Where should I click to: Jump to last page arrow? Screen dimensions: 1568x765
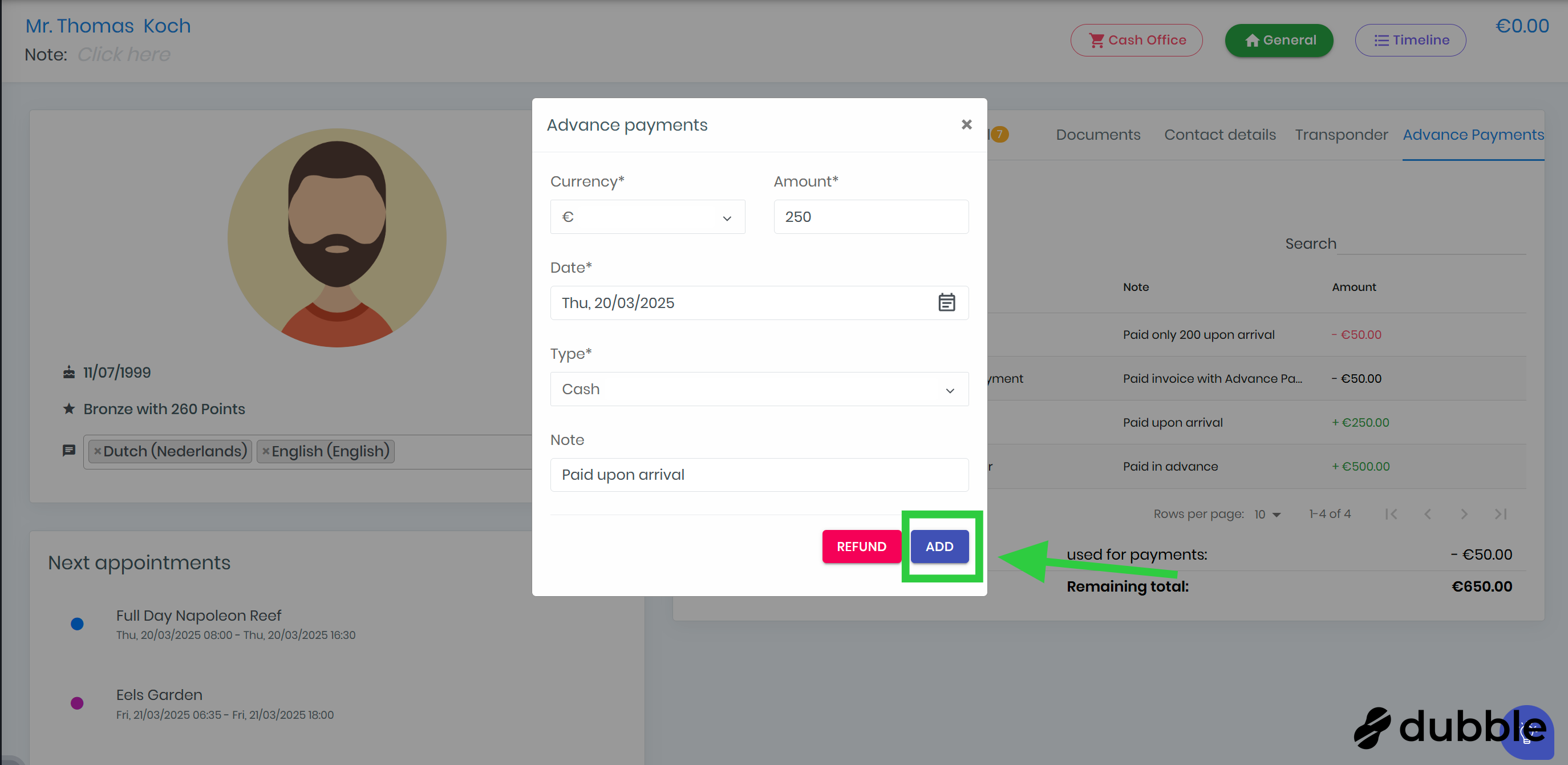(1501, 514)
